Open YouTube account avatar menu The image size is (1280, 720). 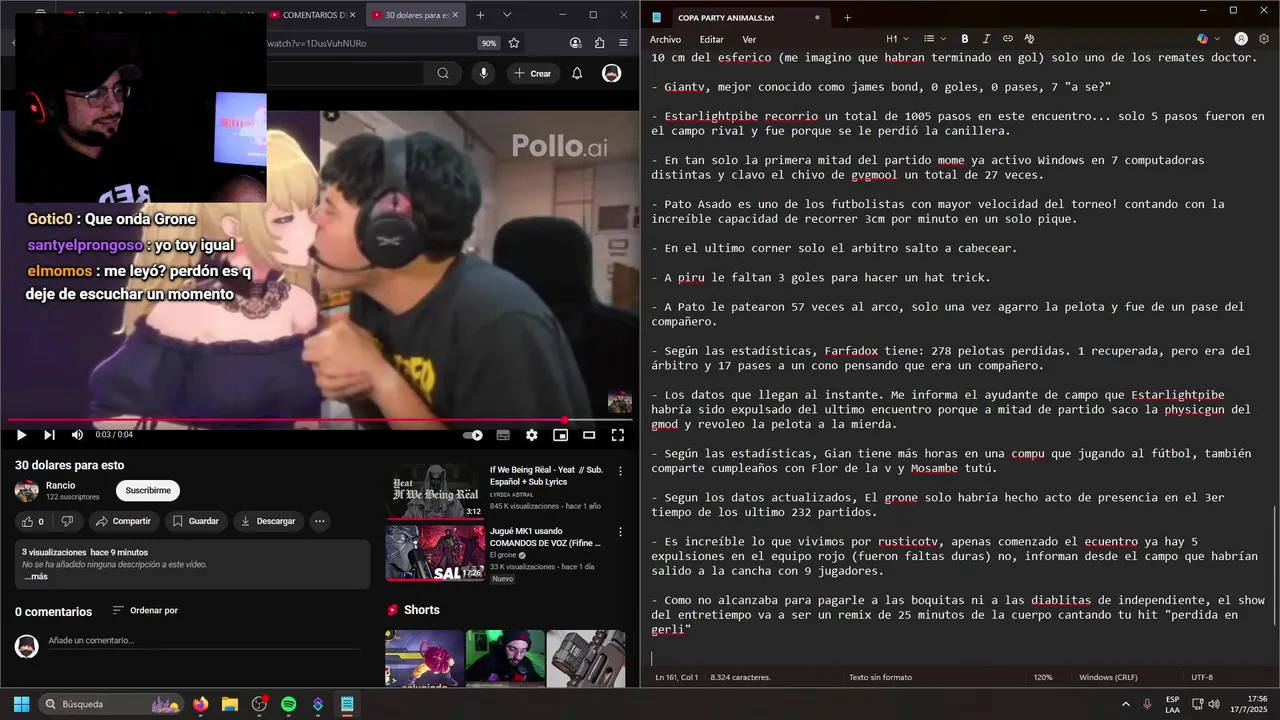pos(611,73)
